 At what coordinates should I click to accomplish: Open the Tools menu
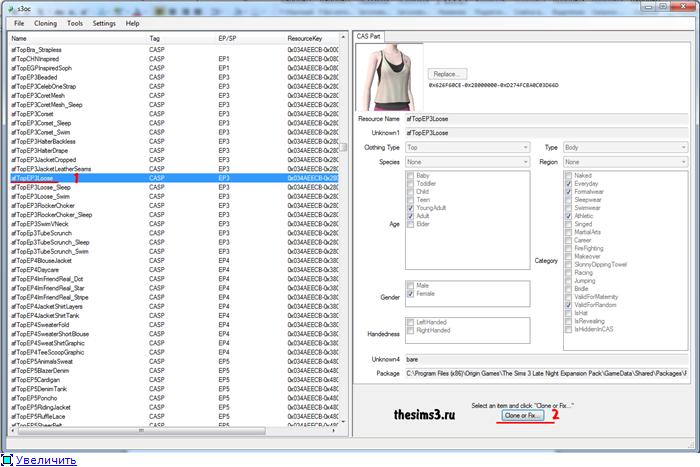coord(75,23)
